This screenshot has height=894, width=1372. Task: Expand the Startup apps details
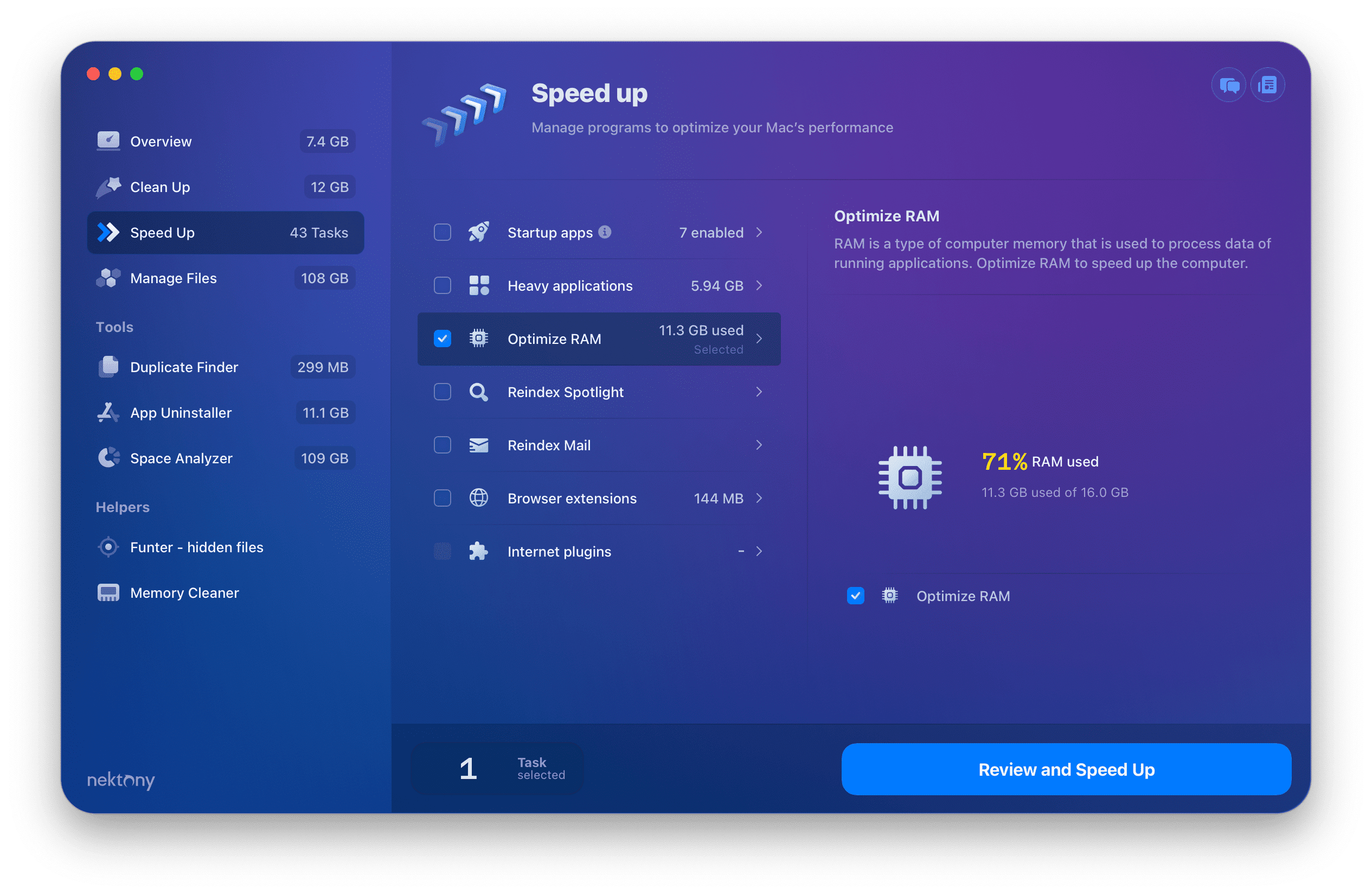tap(761, 232)
